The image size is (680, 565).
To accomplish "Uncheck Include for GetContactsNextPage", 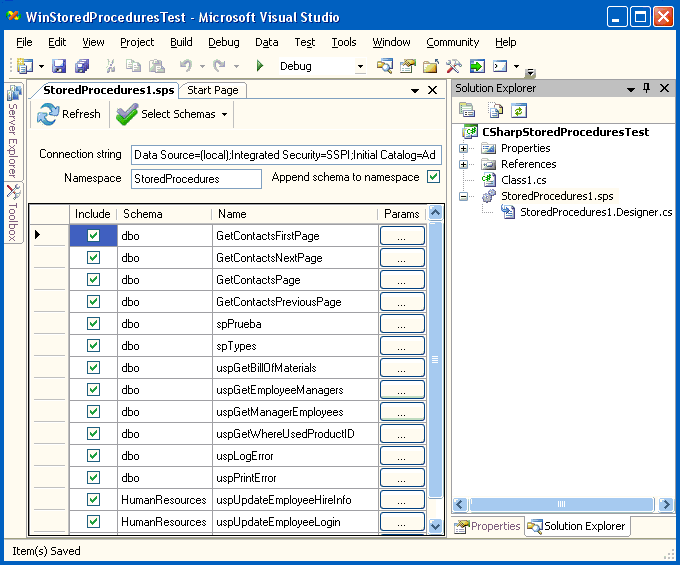I will pyautogui.click(x=93, y=258).
